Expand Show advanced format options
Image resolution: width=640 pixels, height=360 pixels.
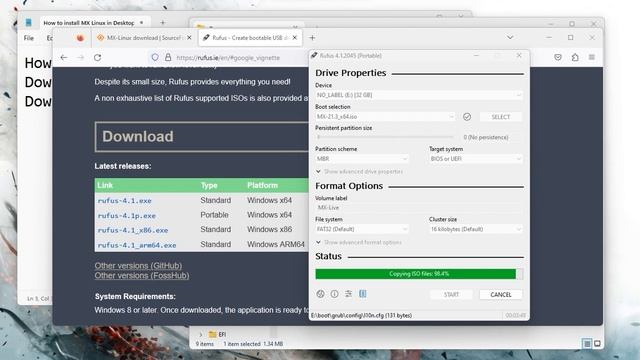(359, 242)
